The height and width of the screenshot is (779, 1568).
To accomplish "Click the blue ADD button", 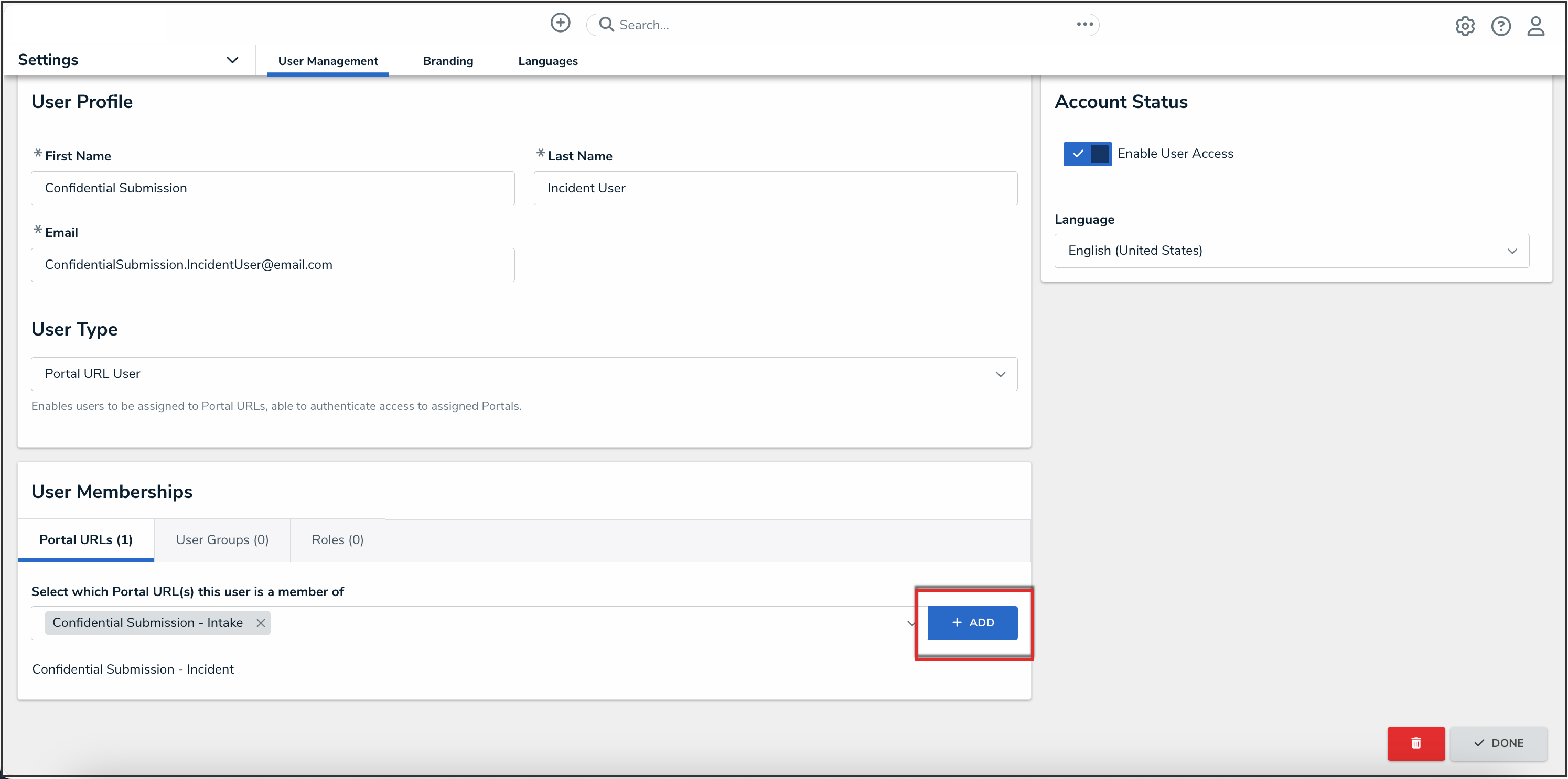I will click(x=972, y=623).
